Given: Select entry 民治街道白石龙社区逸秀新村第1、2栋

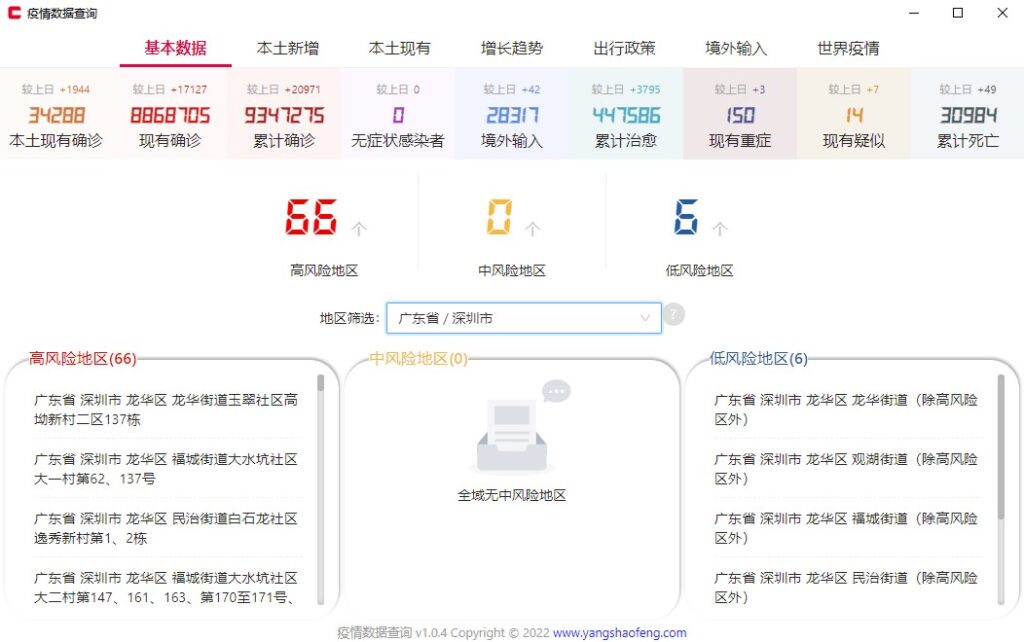Looking at the screenshot, I should click(x=166, y=528).
